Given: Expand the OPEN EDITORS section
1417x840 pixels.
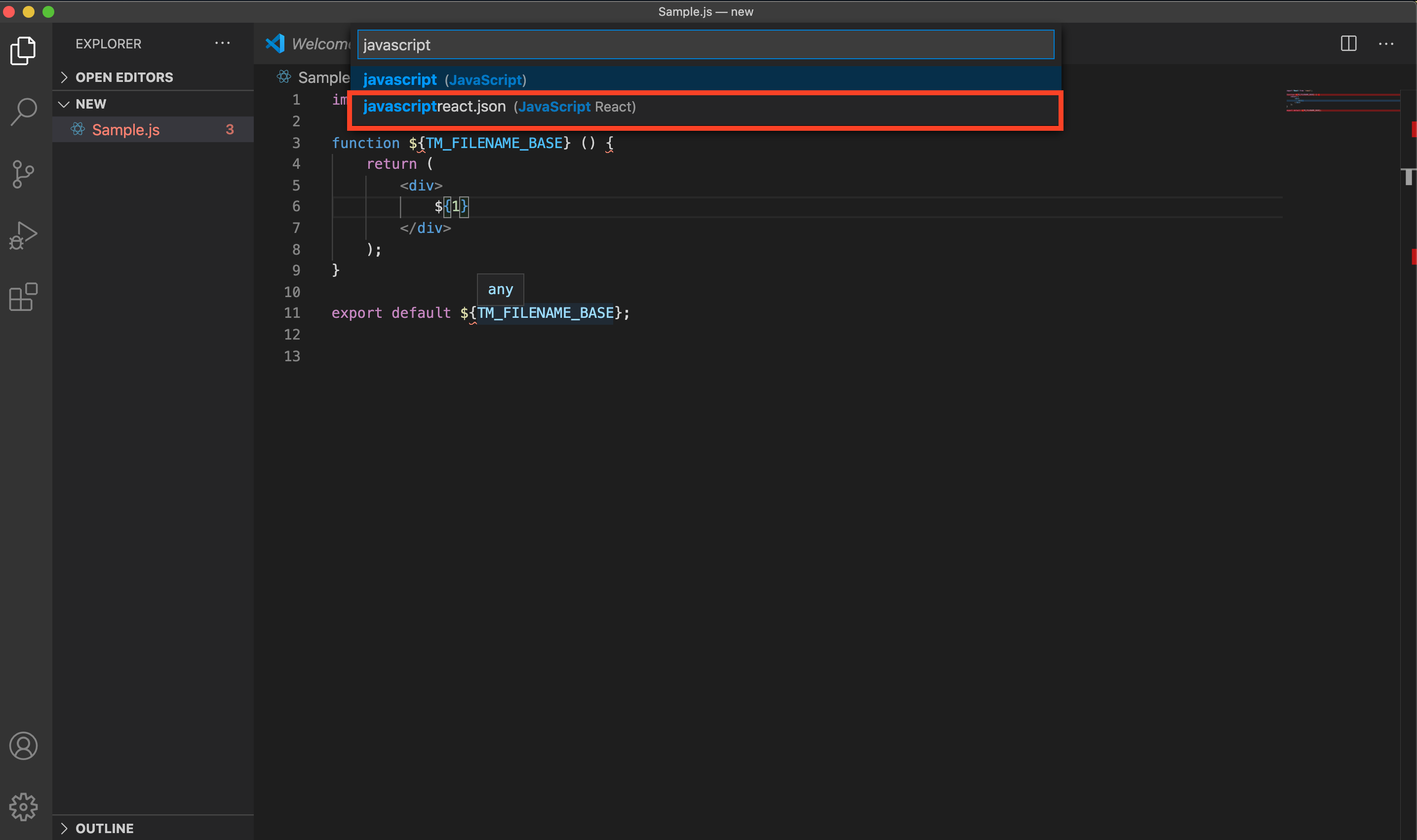Looking at the screenshot, I should [x=124, y=77].
